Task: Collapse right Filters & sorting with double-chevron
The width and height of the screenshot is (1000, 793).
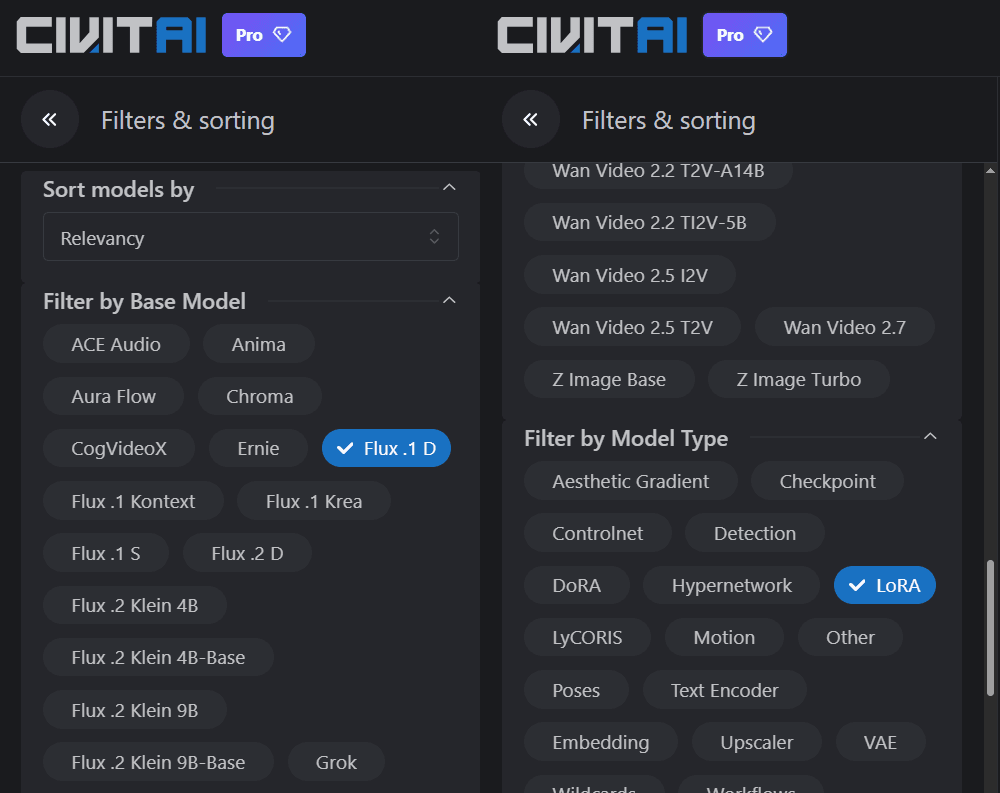Action: [531, 119]
